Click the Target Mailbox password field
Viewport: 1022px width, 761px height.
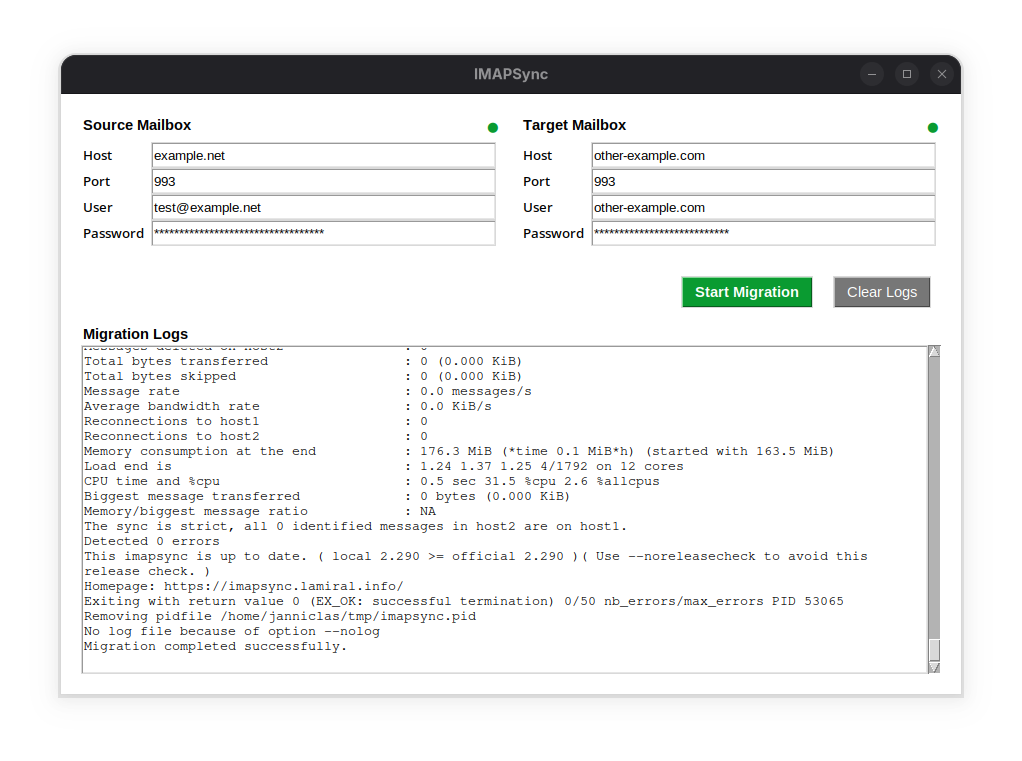[763, 233]
